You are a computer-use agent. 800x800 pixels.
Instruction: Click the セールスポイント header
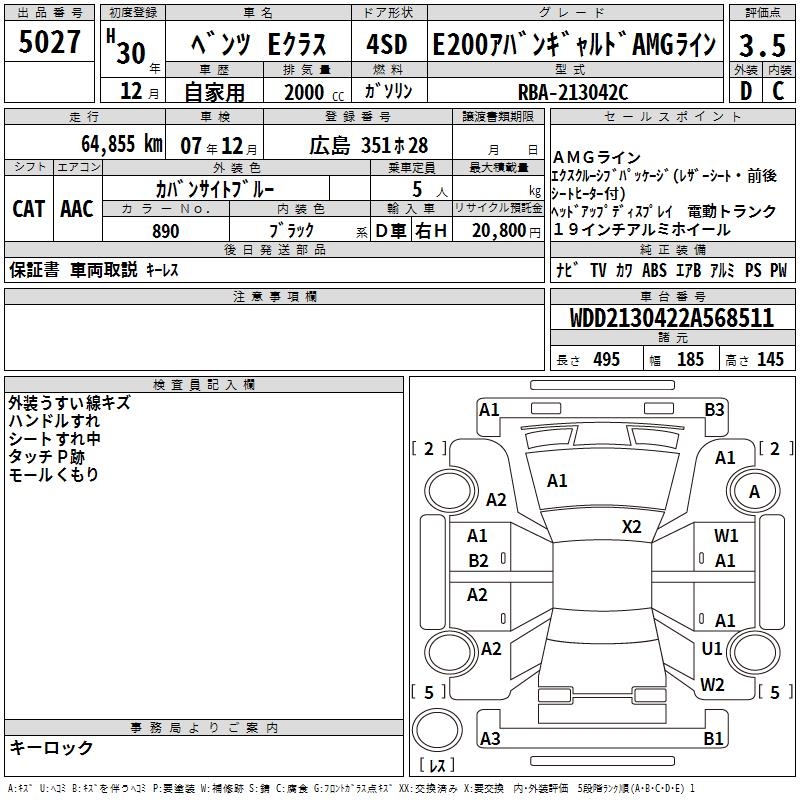[672, 116]
